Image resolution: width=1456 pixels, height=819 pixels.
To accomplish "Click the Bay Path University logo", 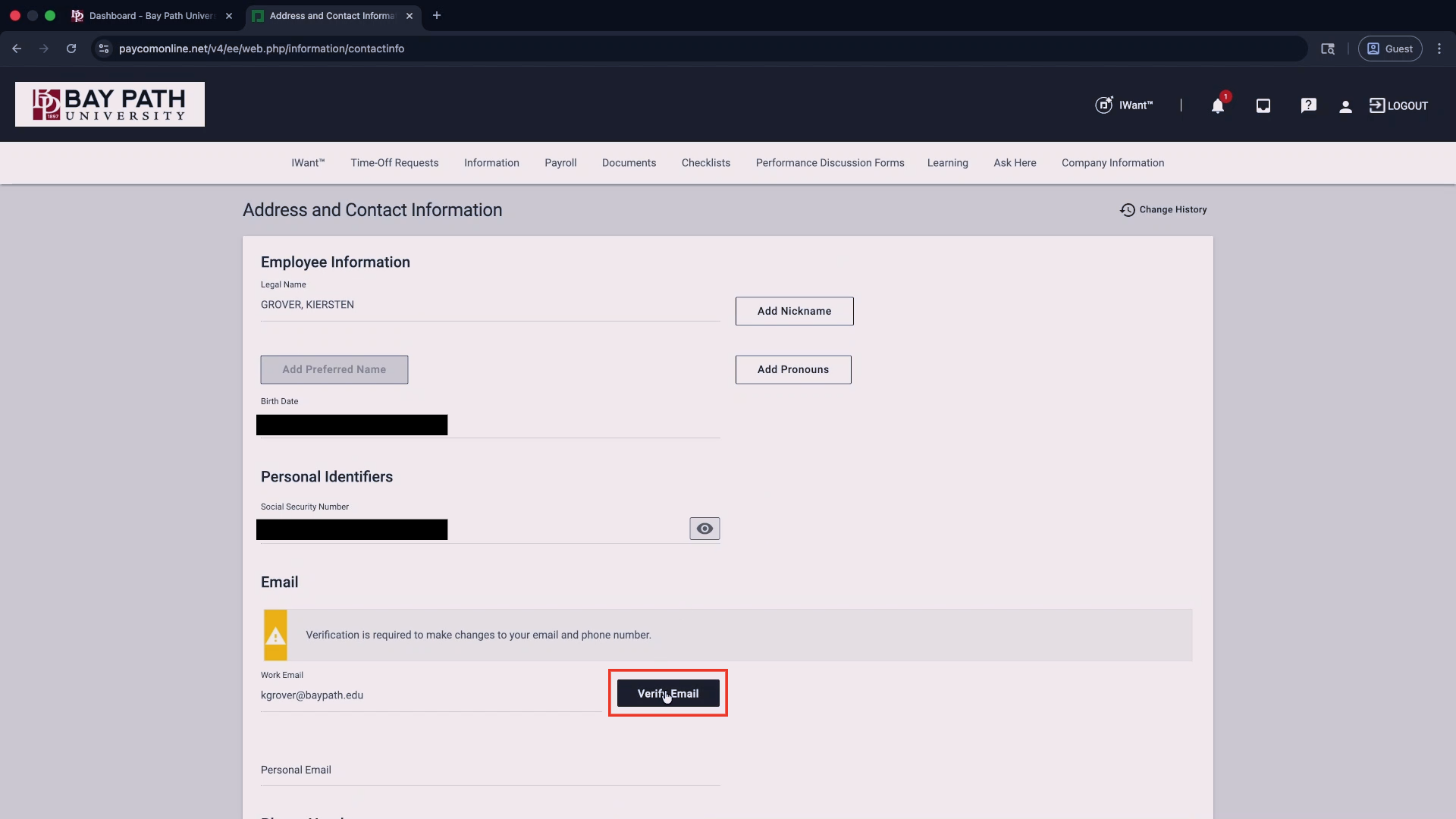I will [x=110, y=105].
